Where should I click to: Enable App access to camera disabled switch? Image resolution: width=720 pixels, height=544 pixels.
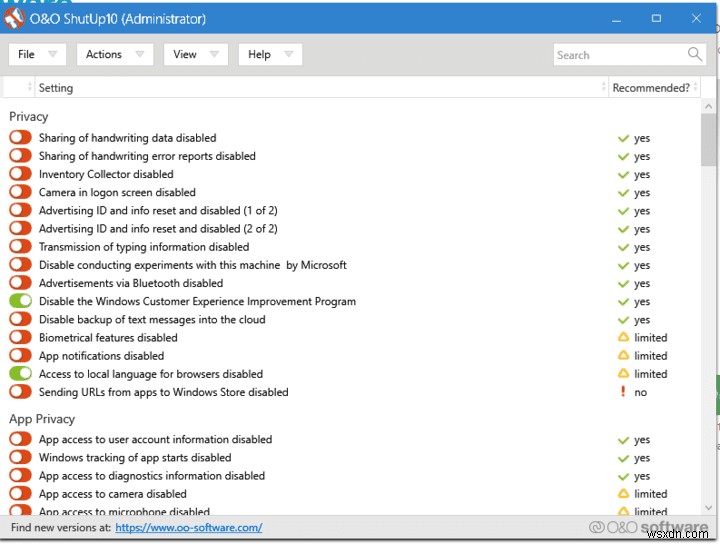(20, 494)
